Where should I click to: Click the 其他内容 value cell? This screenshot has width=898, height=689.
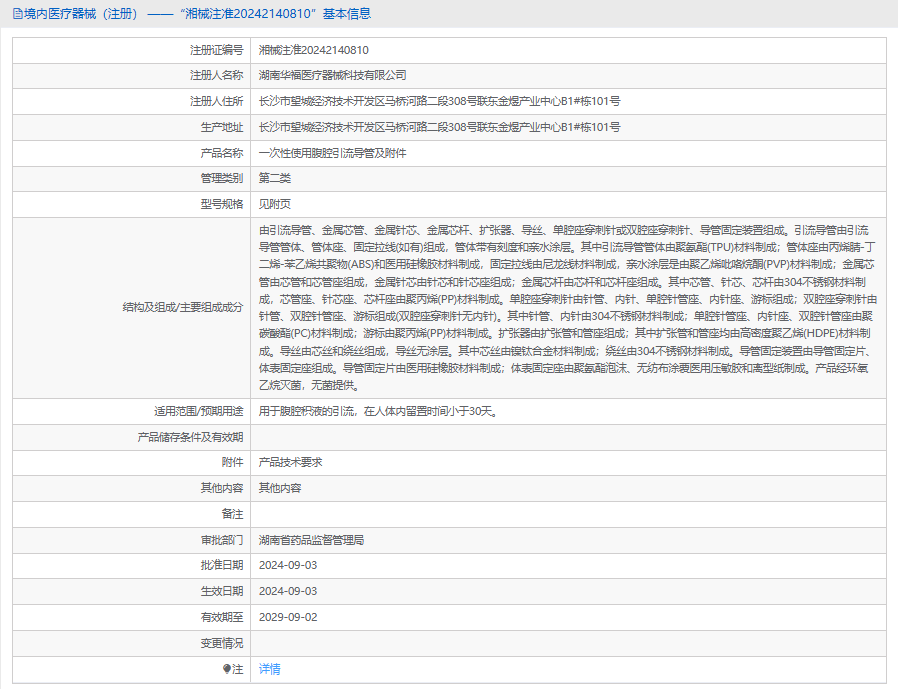pyautogui.click(x=280, y=488)
